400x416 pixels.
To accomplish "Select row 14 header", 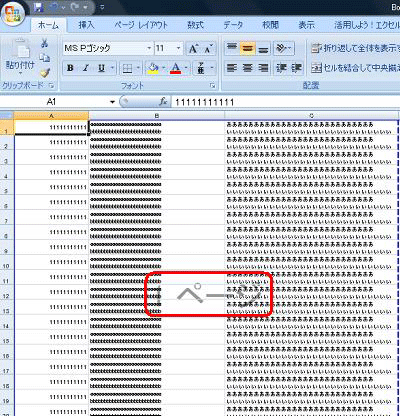I will tap(7, 322).
